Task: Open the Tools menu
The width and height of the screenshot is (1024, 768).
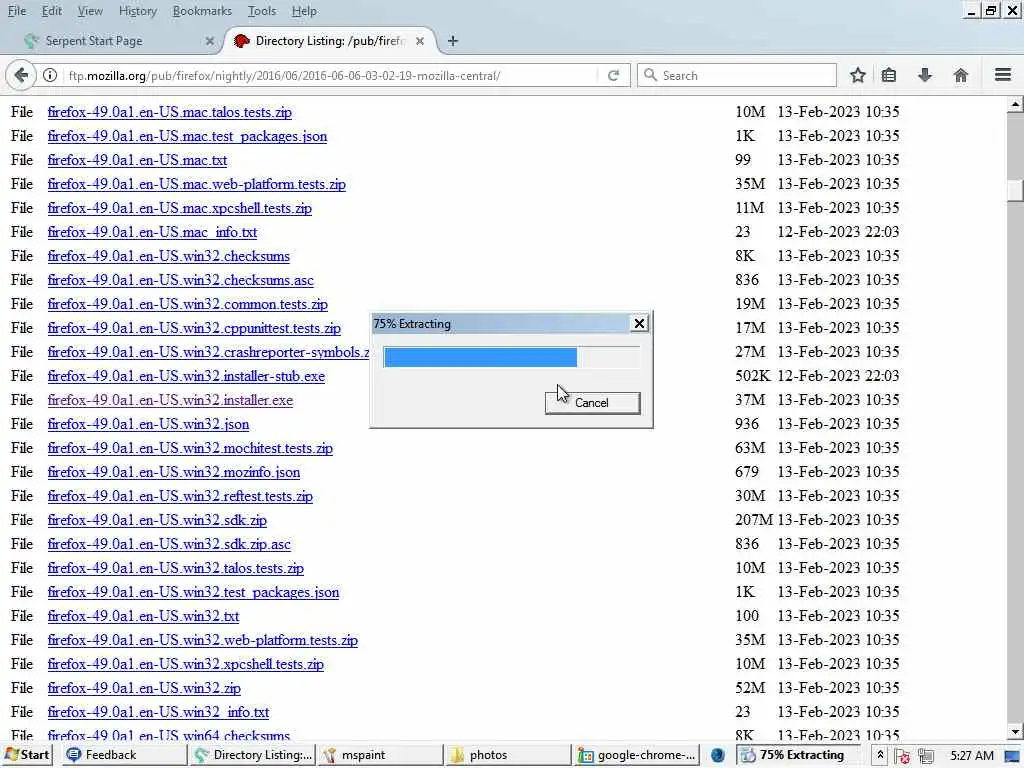Action: point(262,11)
